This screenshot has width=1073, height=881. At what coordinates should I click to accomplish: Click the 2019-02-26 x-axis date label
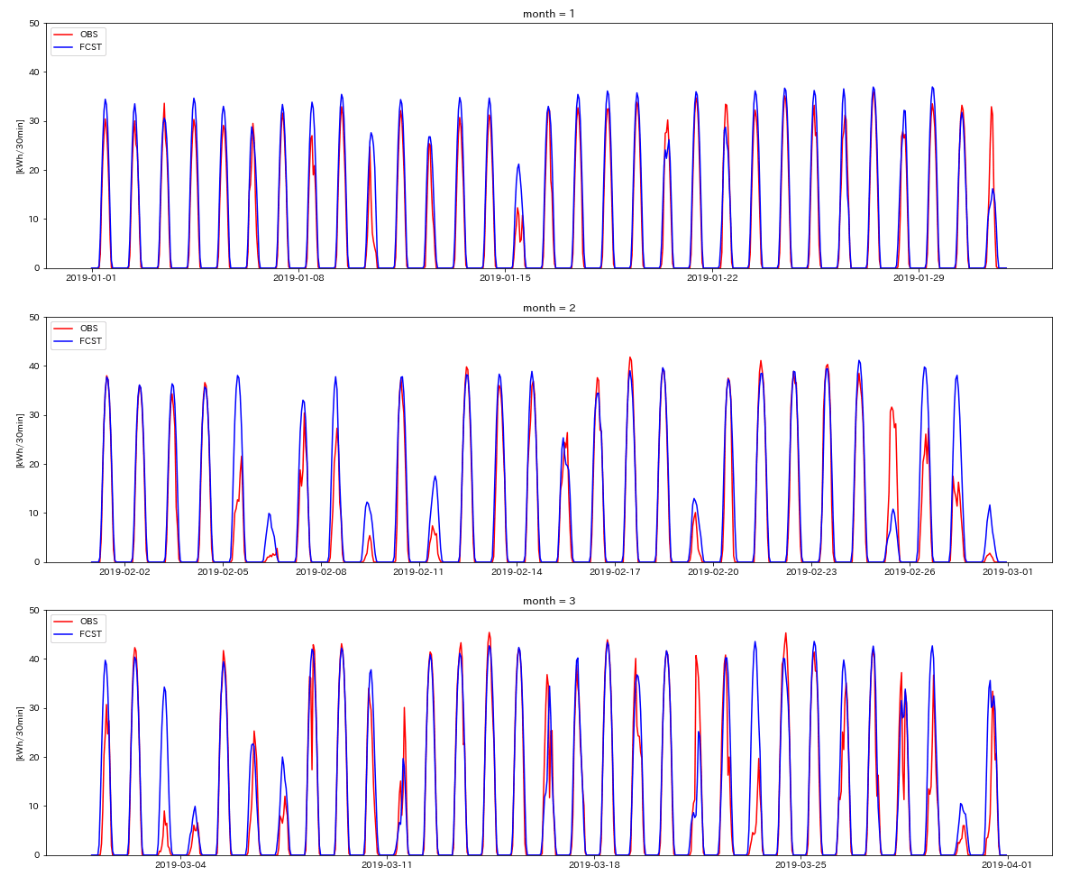(909, 572)
